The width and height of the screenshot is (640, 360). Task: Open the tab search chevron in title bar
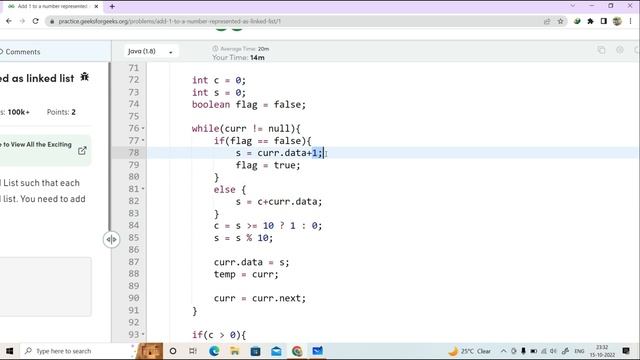[573, 6]
